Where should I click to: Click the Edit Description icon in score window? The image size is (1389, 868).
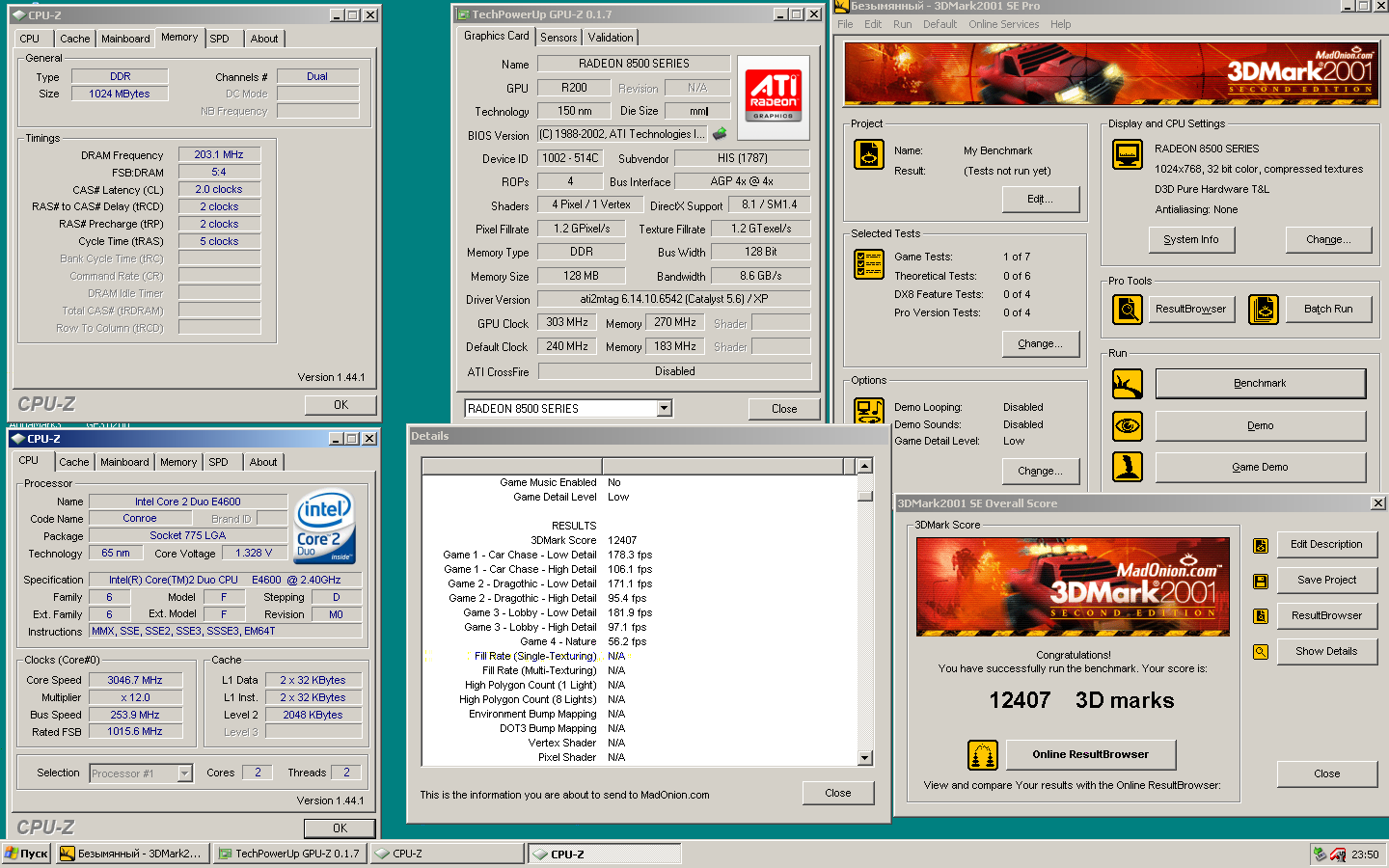pos(1260,546)
